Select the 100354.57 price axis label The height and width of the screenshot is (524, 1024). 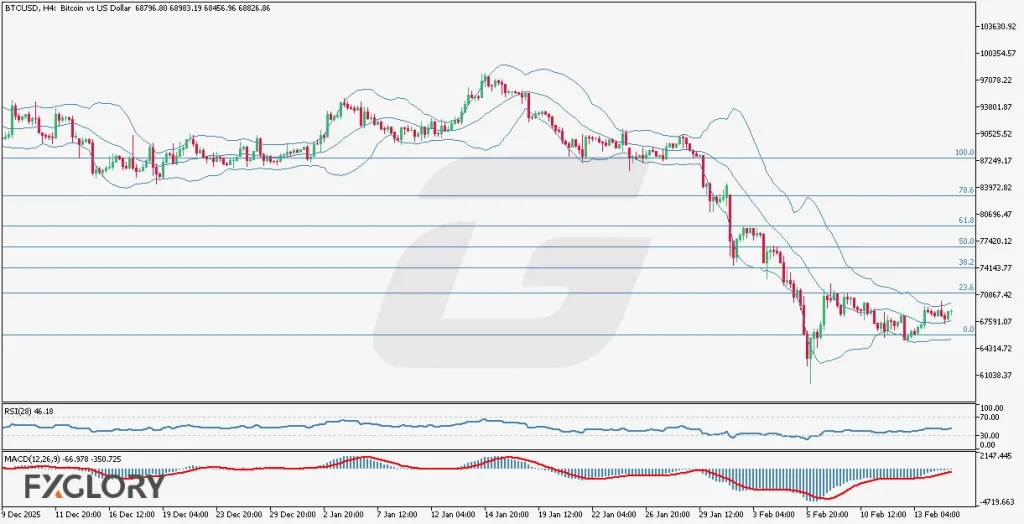[x=997, y=53]
